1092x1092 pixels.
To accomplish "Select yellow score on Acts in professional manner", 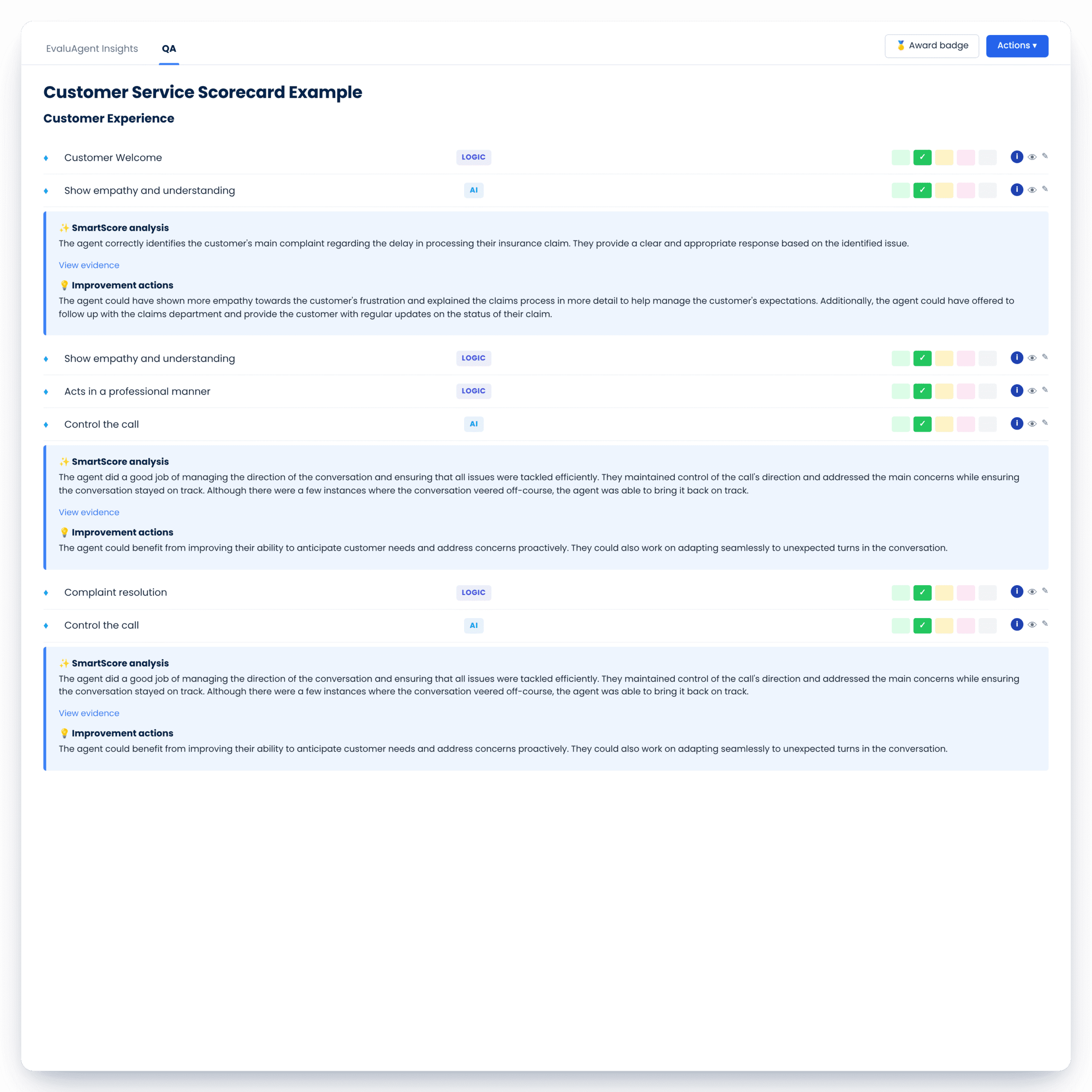I will click(x=944, y=391).
